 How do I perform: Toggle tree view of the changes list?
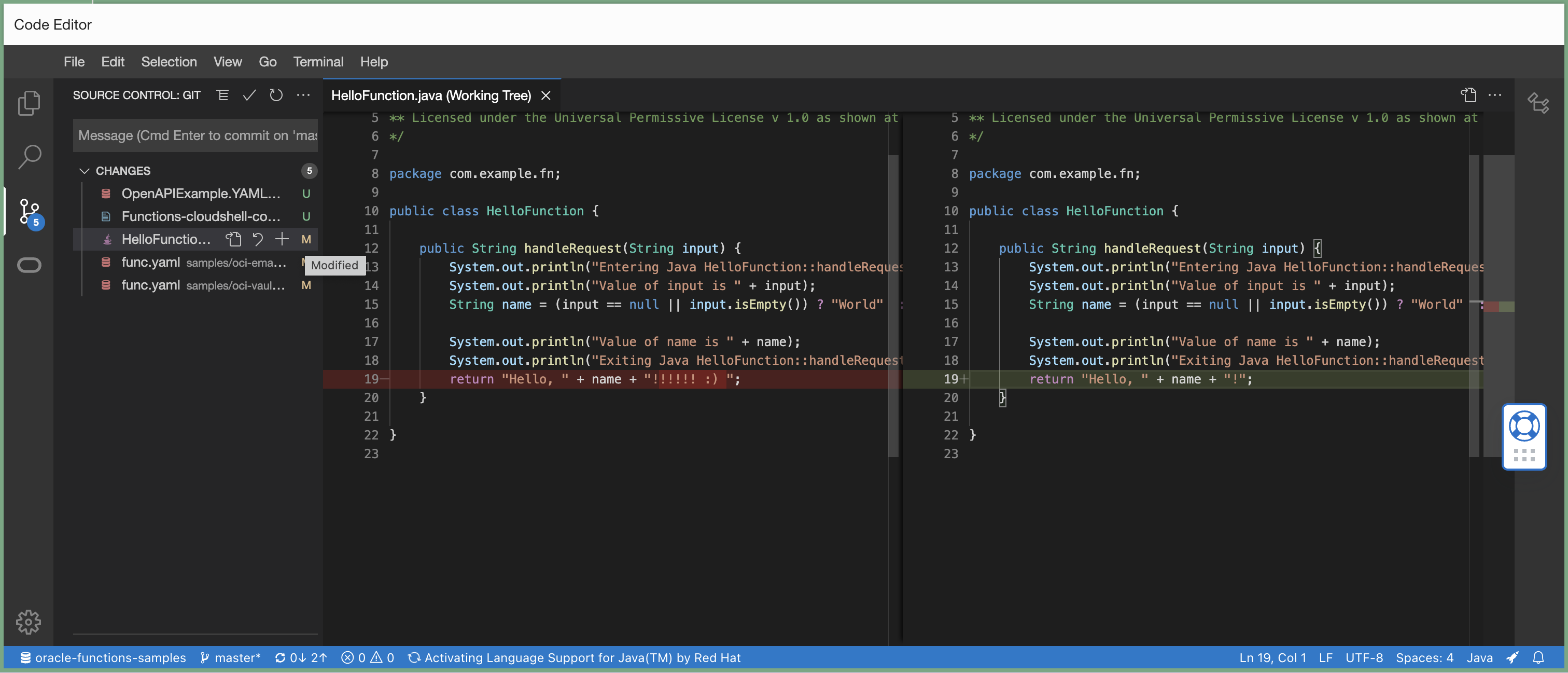point(222,95)
